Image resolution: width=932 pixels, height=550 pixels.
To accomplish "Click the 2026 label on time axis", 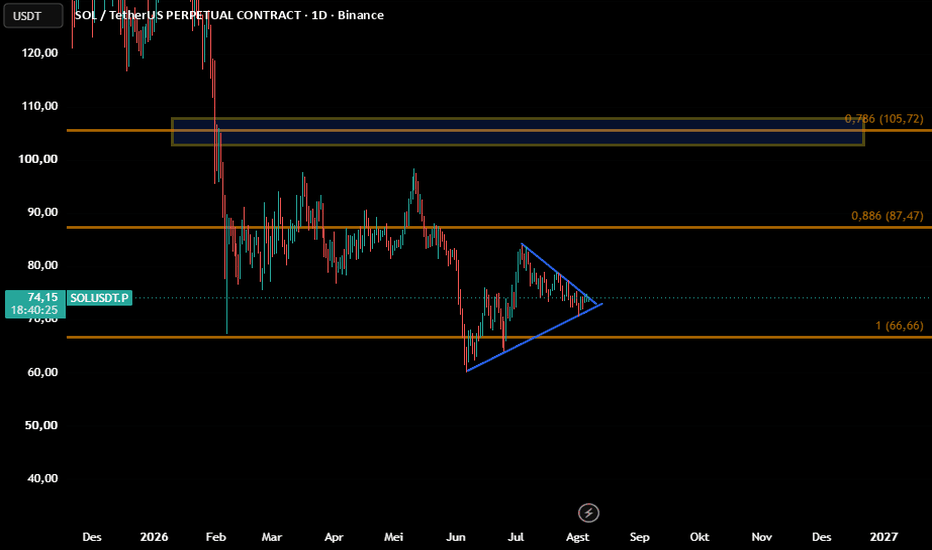I will (x=154, y=537).
